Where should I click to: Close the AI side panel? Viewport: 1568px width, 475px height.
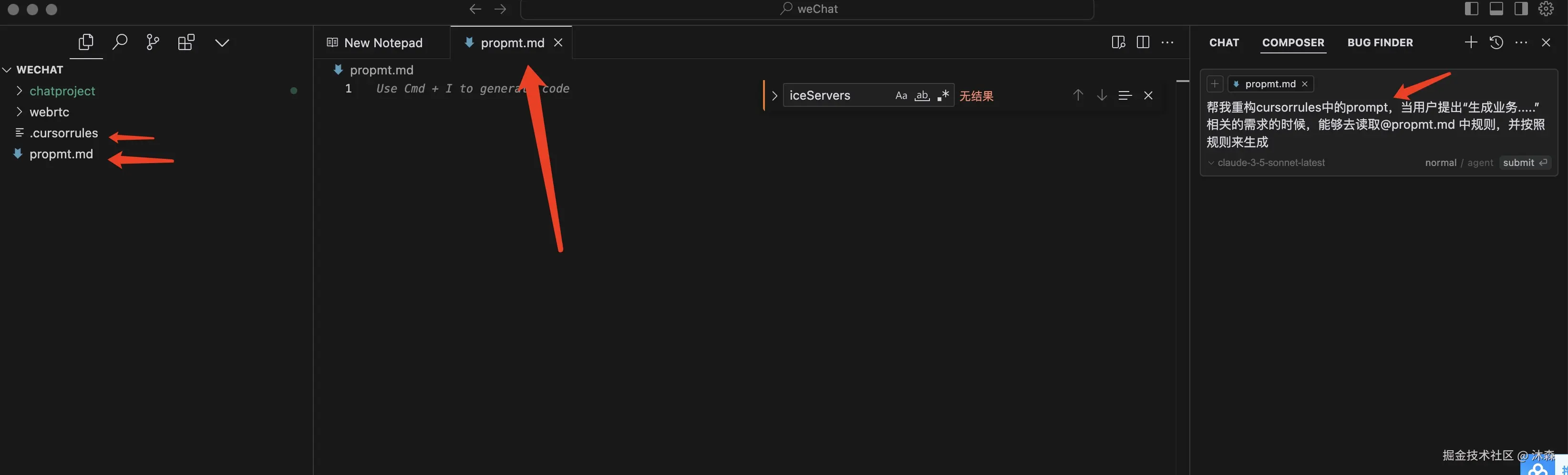tap(1546, 42)
